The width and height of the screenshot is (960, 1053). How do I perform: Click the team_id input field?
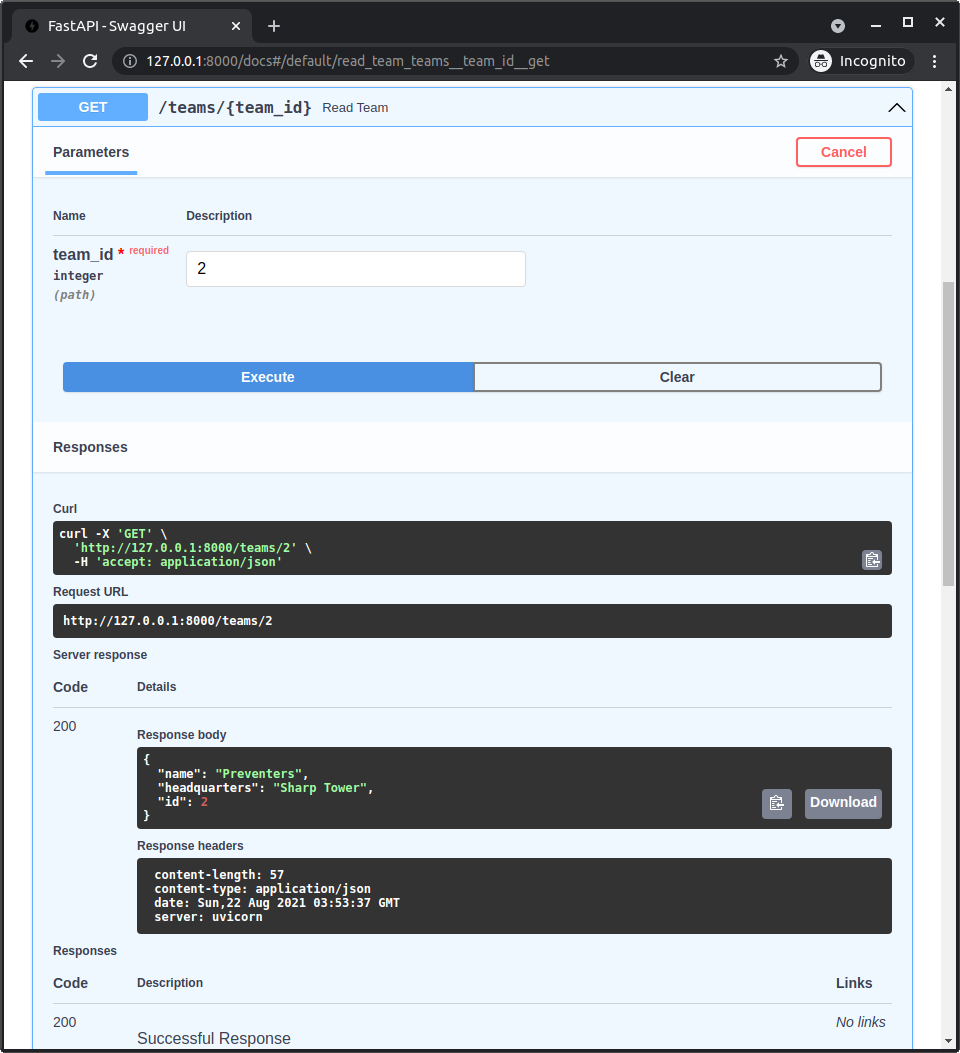(355, 268)
